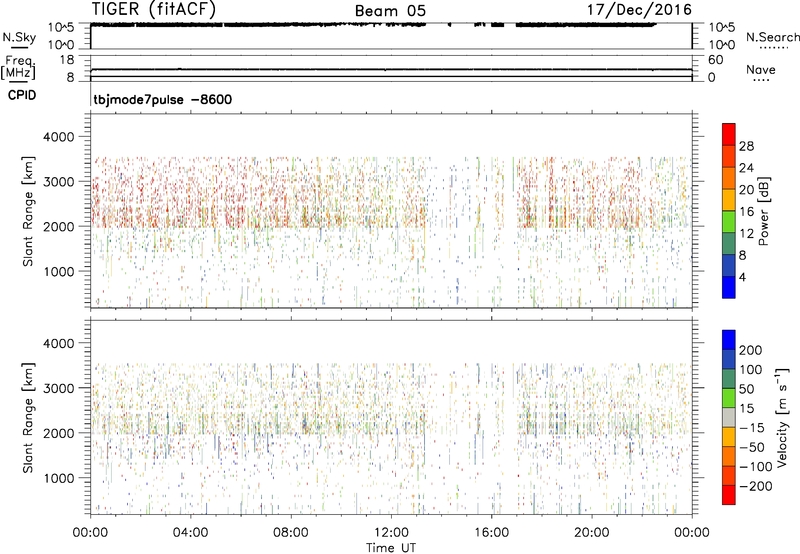Pick the bottom red velocity colorbar segment
The width and height of the screenshot is (800, 554).
tap(729, 495)
